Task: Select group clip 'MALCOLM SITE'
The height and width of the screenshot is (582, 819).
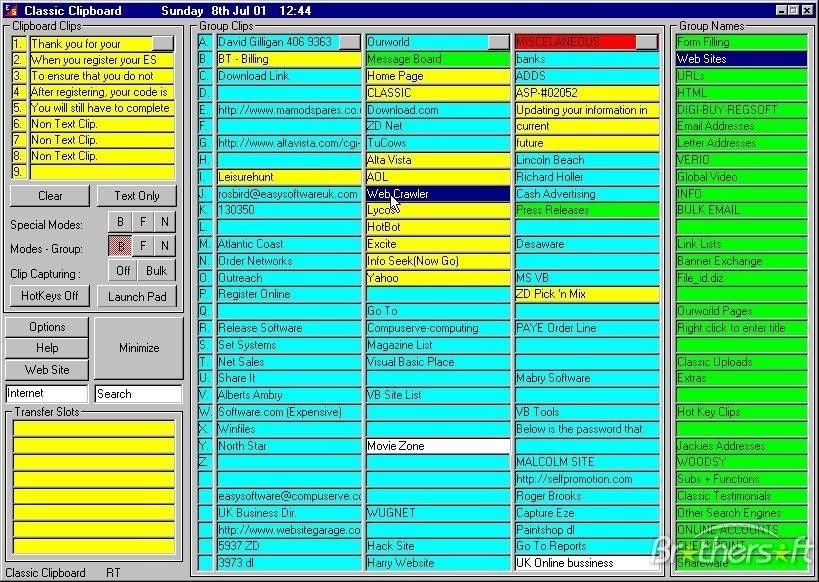Action: pyautogui.click(x=587, y=462)
